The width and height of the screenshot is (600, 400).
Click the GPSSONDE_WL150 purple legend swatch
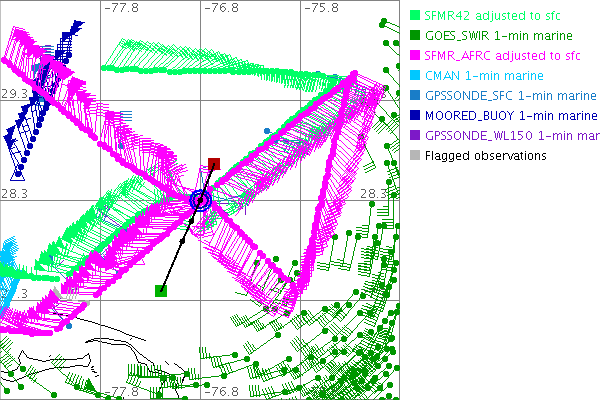click(415, 136)
